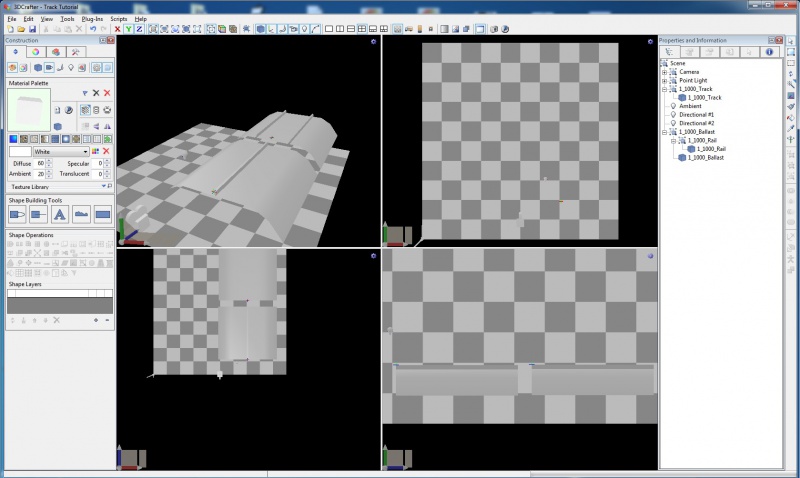Screen dimensions: 800x478
Task: Select Directional #1 light in scene tree
Action: (699, 114)
